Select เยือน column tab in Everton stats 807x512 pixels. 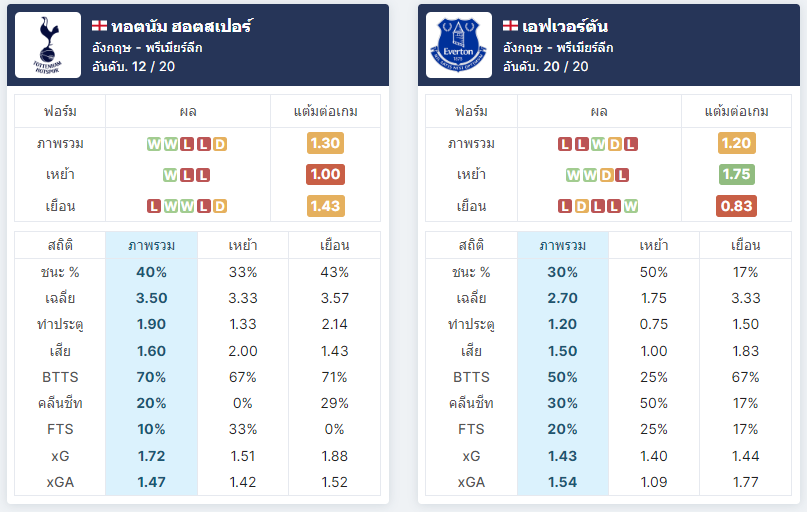[x=745, y=245]
